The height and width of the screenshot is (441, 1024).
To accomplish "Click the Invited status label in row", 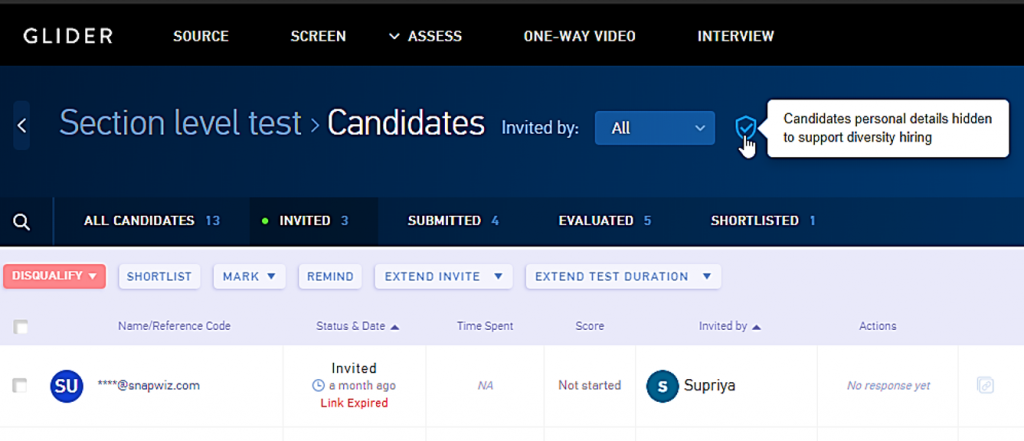I will pos(354,368).
